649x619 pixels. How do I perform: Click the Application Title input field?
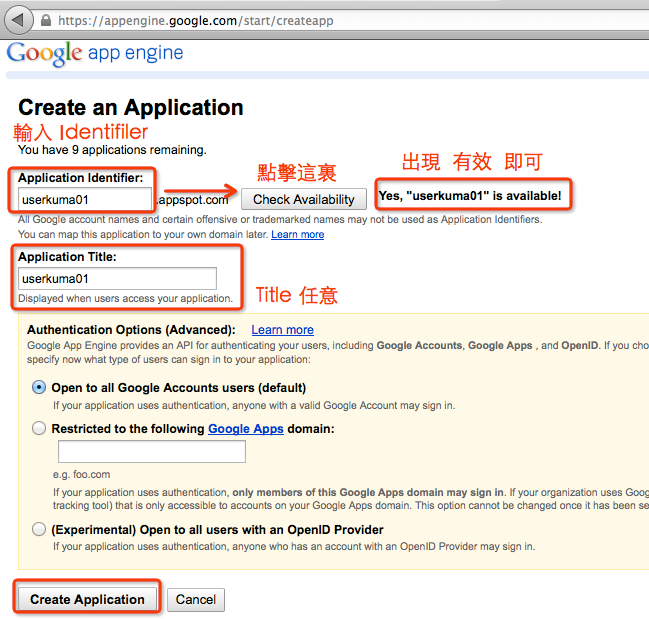tap(117, 279)
